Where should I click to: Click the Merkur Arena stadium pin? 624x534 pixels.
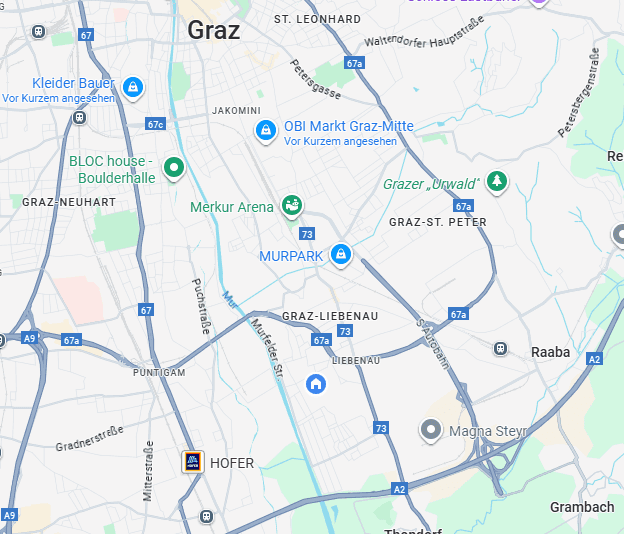292,205
